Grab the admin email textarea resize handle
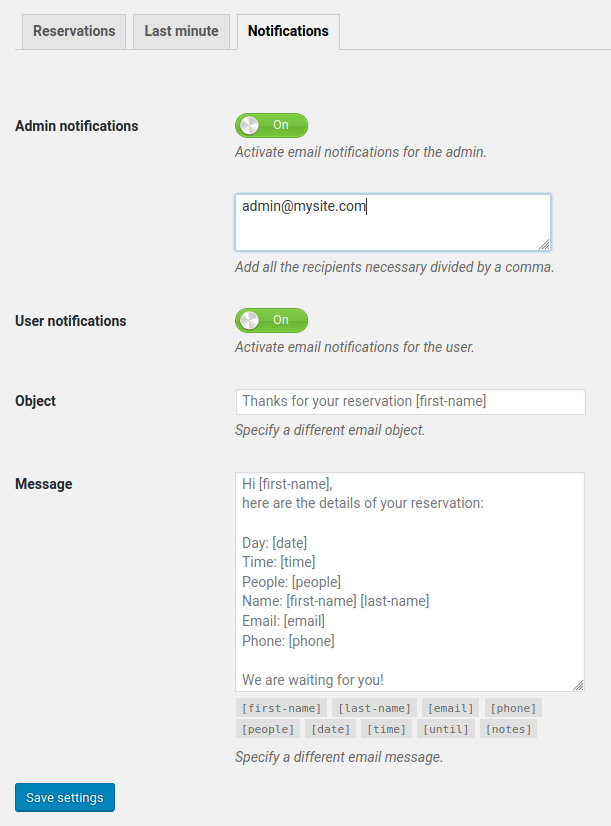 544,244
